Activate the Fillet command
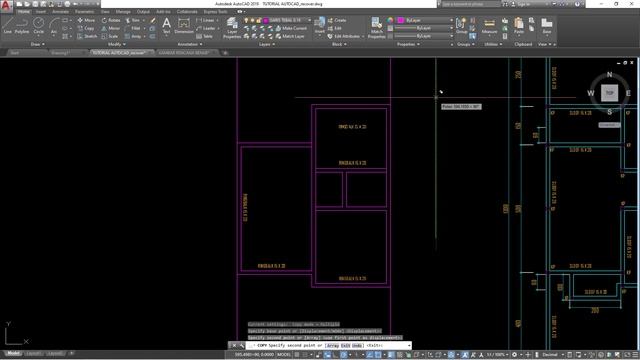Screen dimensions: 640x360 (133, 28)
